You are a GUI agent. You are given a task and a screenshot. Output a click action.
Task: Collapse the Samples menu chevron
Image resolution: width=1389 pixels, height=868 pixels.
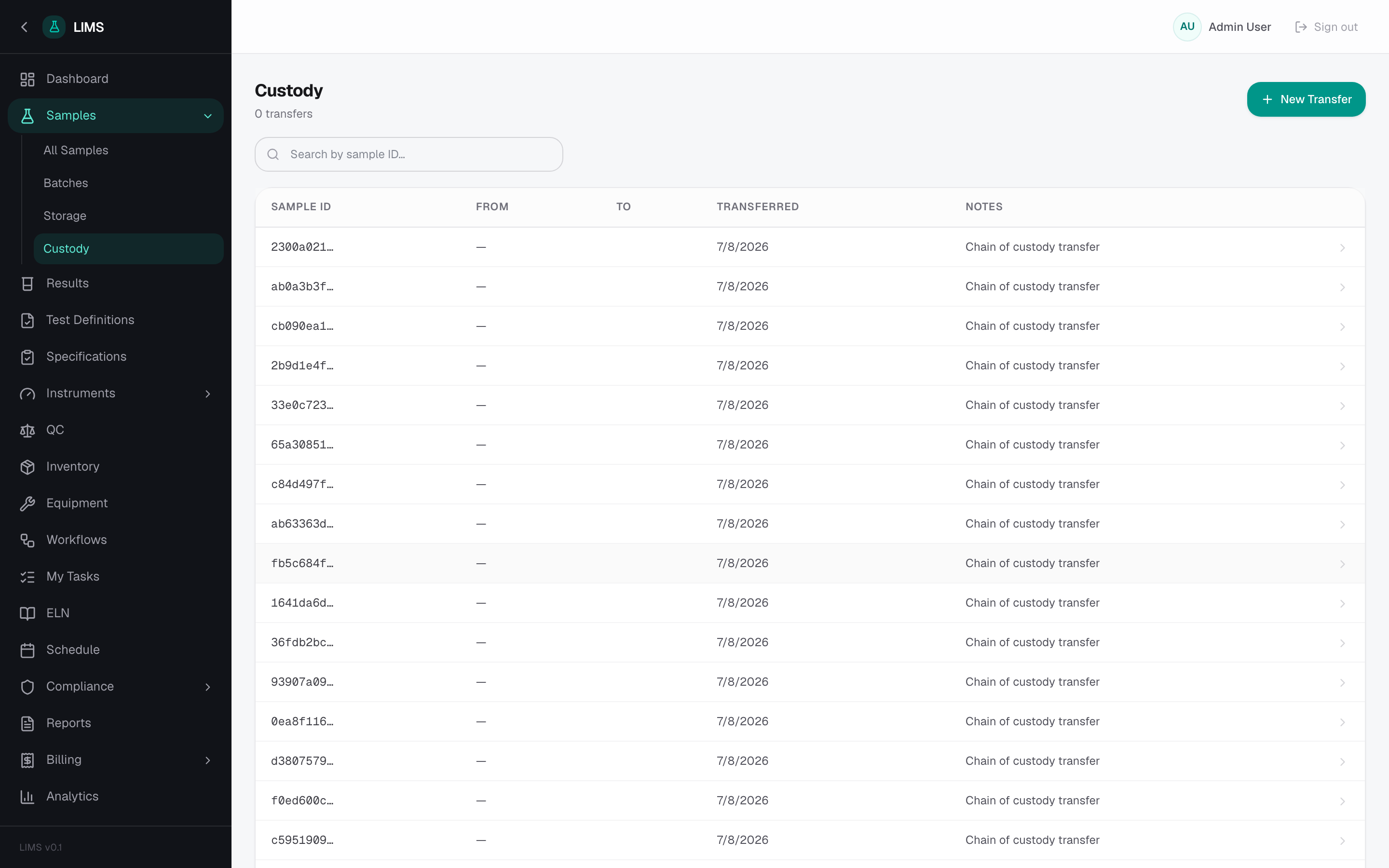click(x=208, y=116)
